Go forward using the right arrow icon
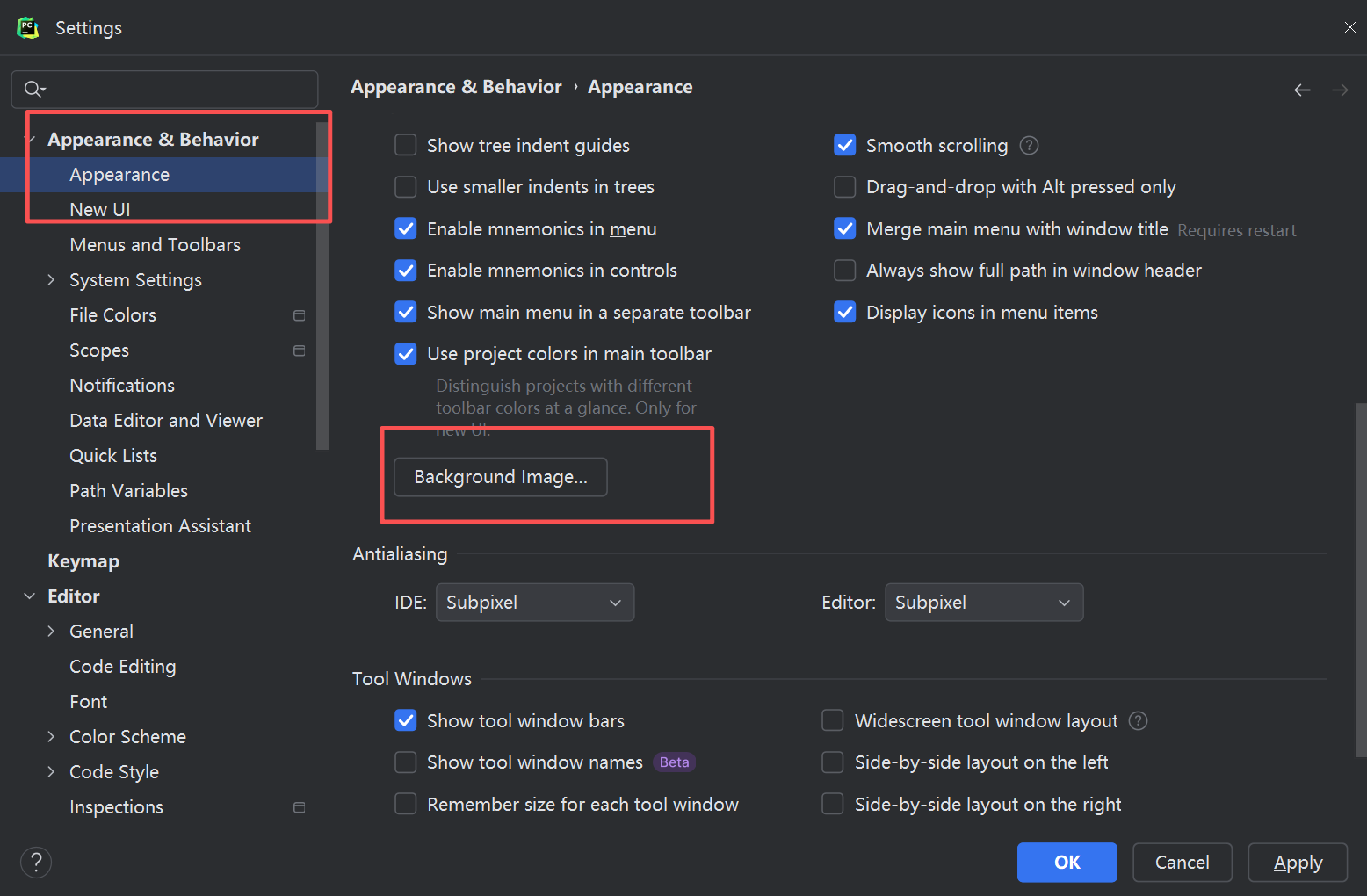This screenshot has height=896, width=1367. point(1340,90)
